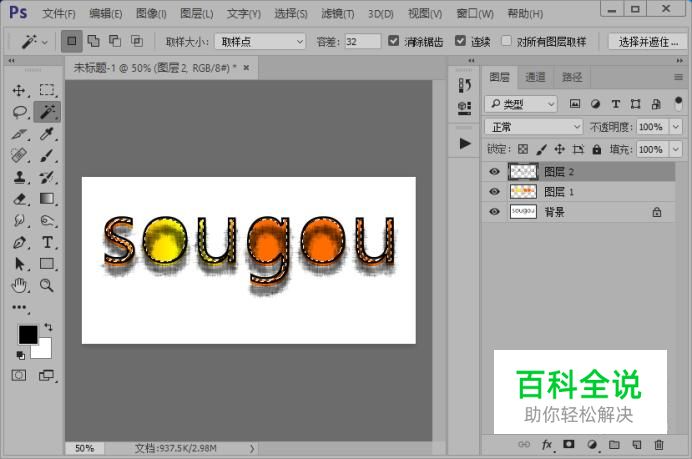The height and width of the screenshot is (459, 692).
Task: Open the History panel icon
Action: 464,85
